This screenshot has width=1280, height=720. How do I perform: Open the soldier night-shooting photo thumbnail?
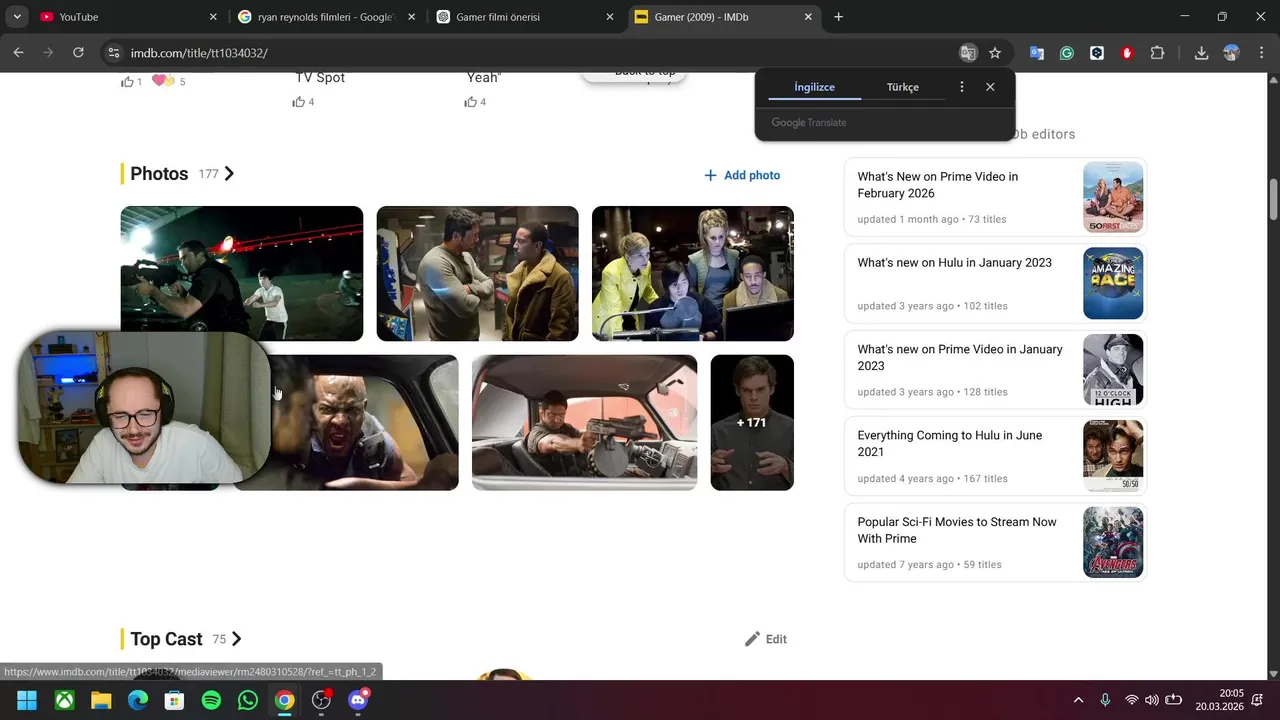coord(242,273)
